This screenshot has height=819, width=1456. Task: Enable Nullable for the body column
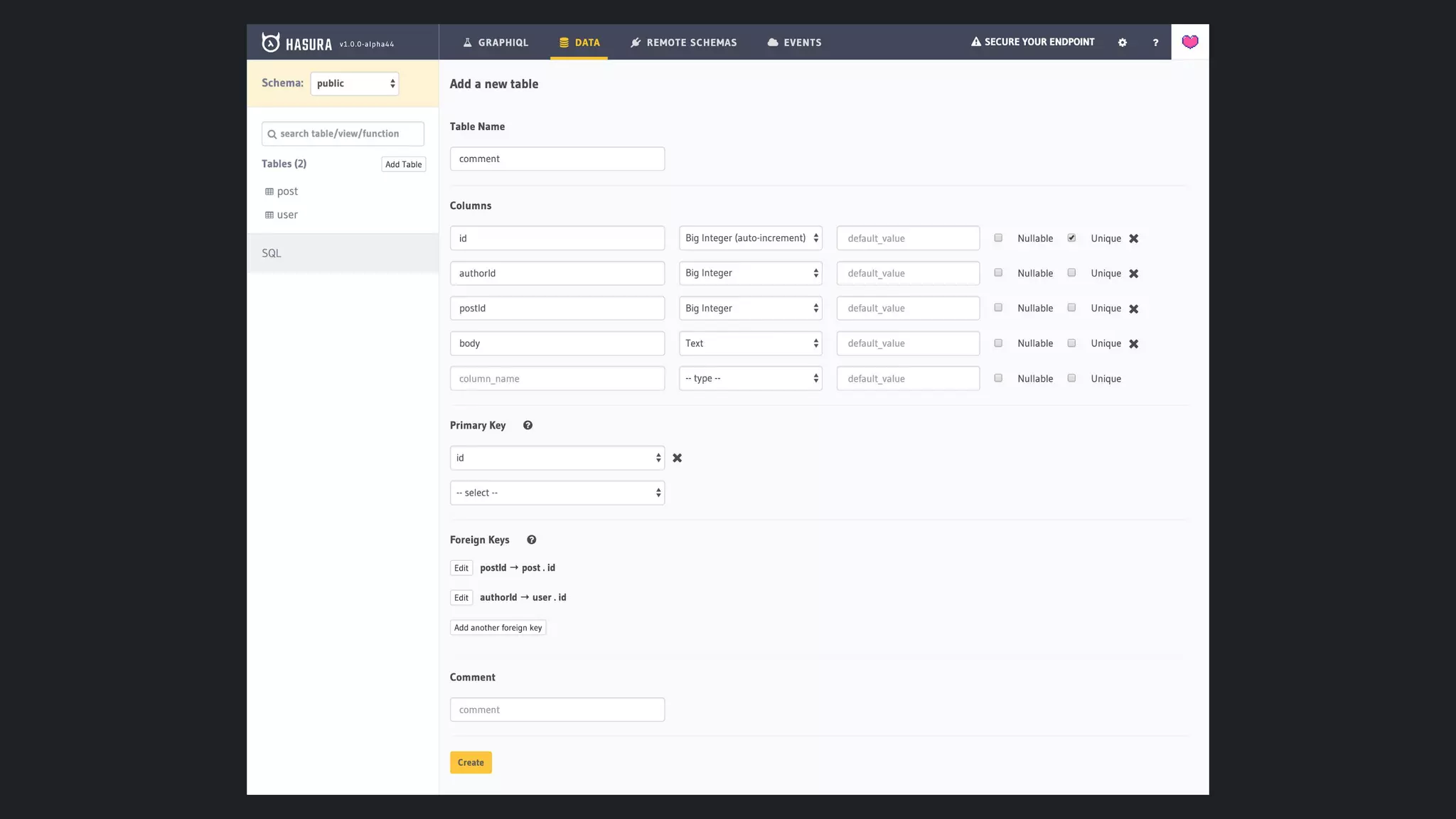tap(998, 343)
